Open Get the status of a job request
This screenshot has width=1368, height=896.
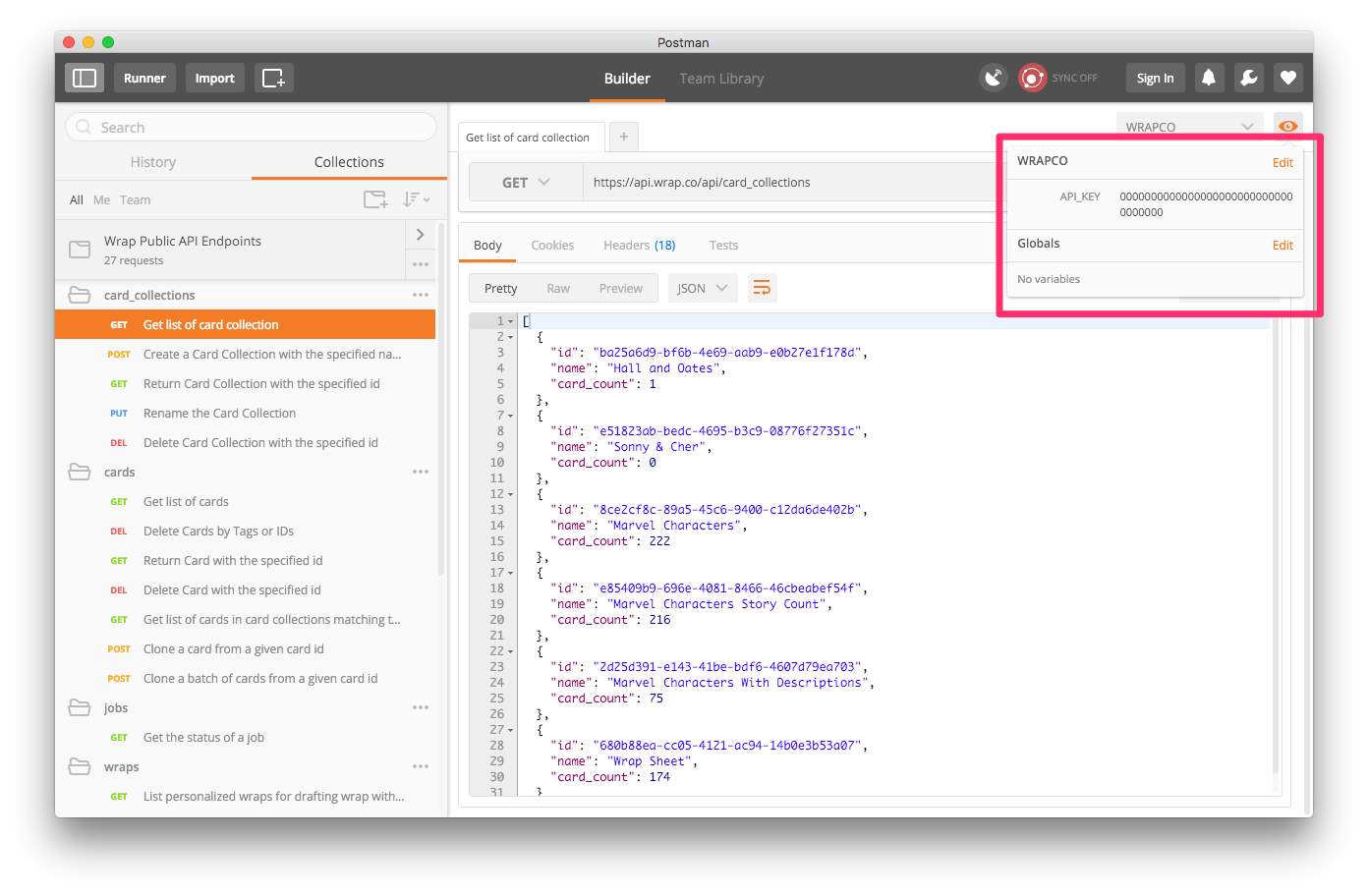(245, 737)
